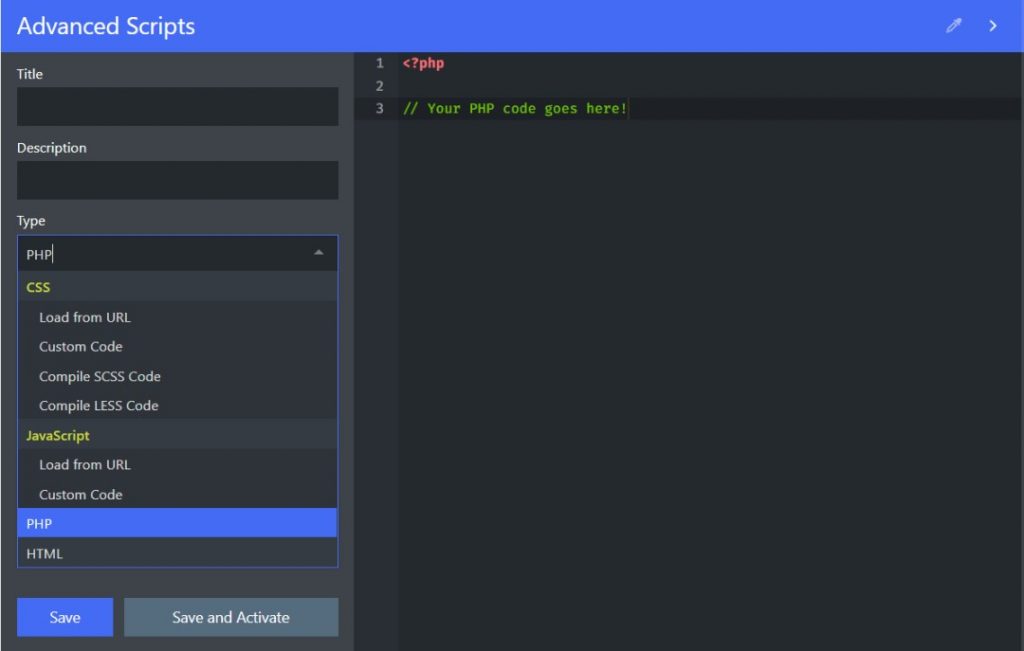Click the JavaScript group header in list

[x=58, y=435]
